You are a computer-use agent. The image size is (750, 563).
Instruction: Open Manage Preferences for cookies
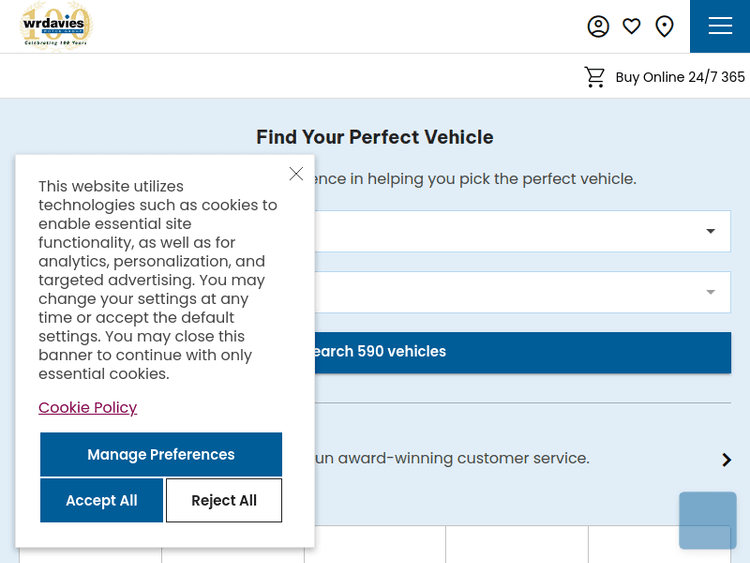click(x=161, y=454)
